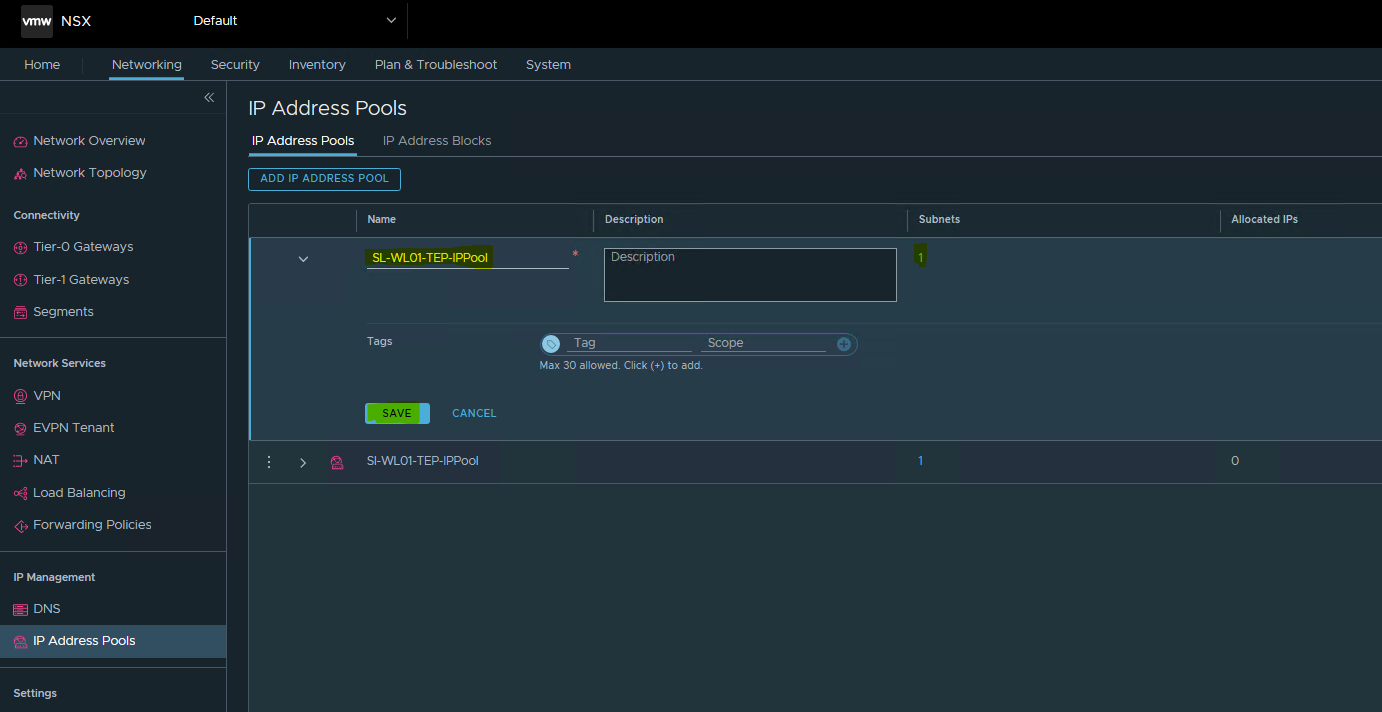Open the Default project dropdown
The height and width of the screenshot is (712, 1382).
[295, 21]
